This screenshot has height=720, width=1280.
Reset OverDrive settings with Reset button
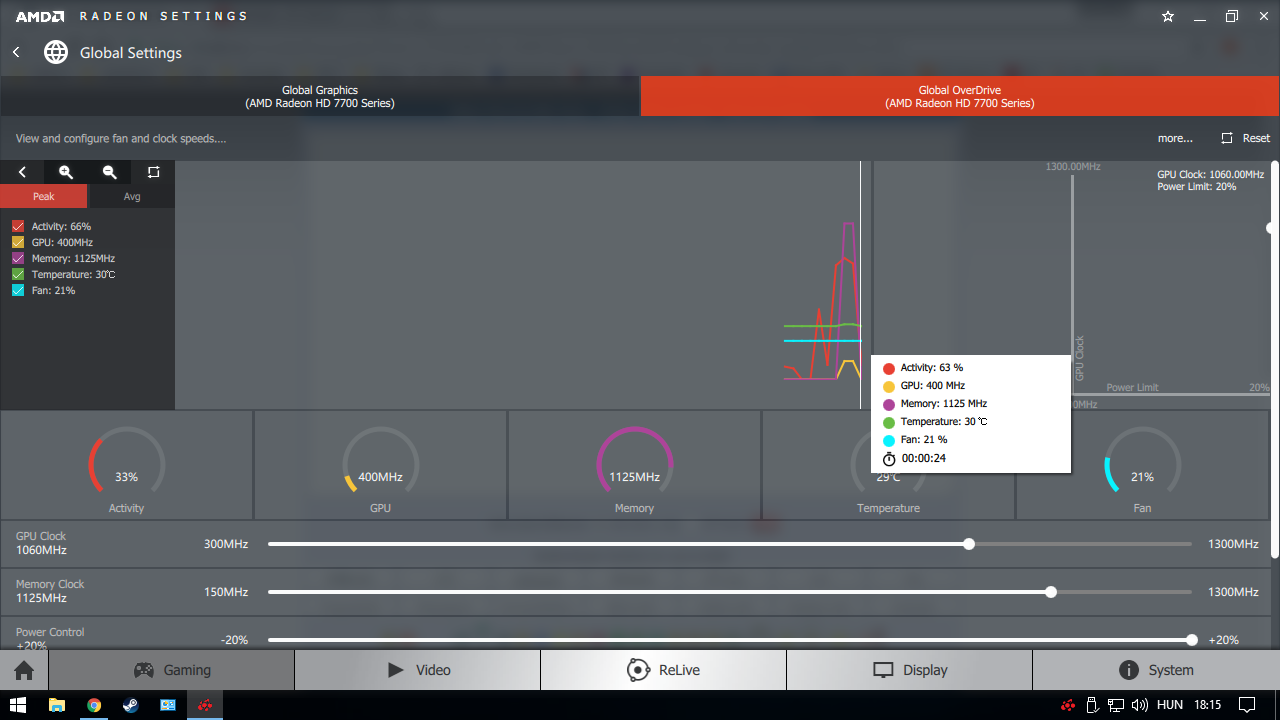point(1245,138)
